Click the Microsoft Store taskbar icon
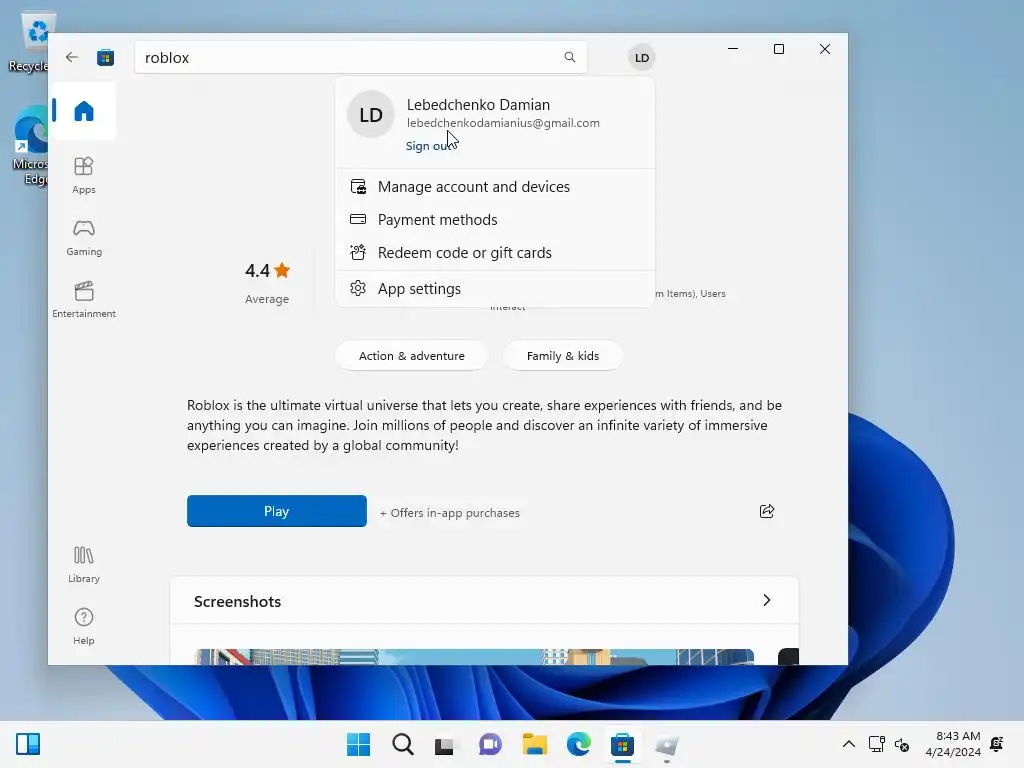Viewport: 1024px width, 768px height. point(622,744)
